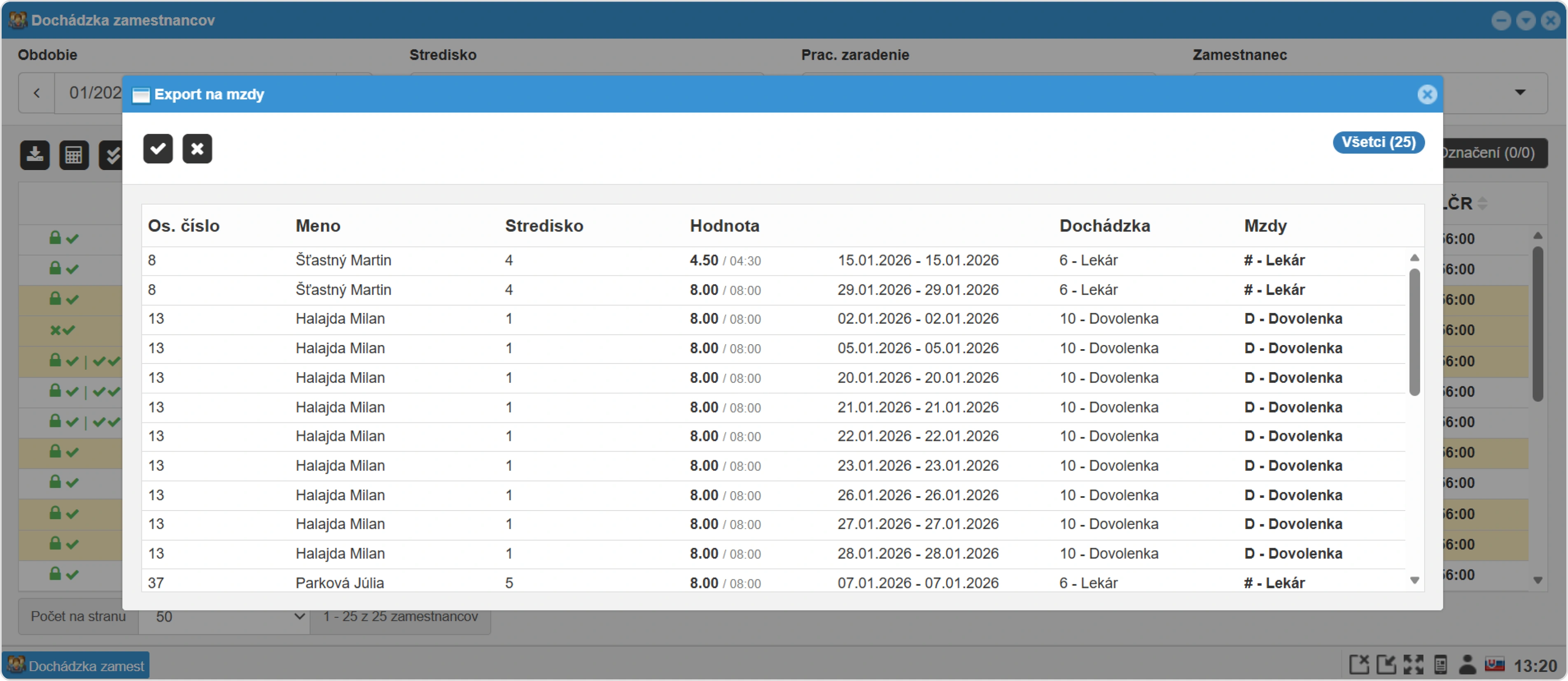Toggle fullscreen with the expand arrows icon
The width and height of the screenshot is (1568, 681).
(x=1414, y=664)
